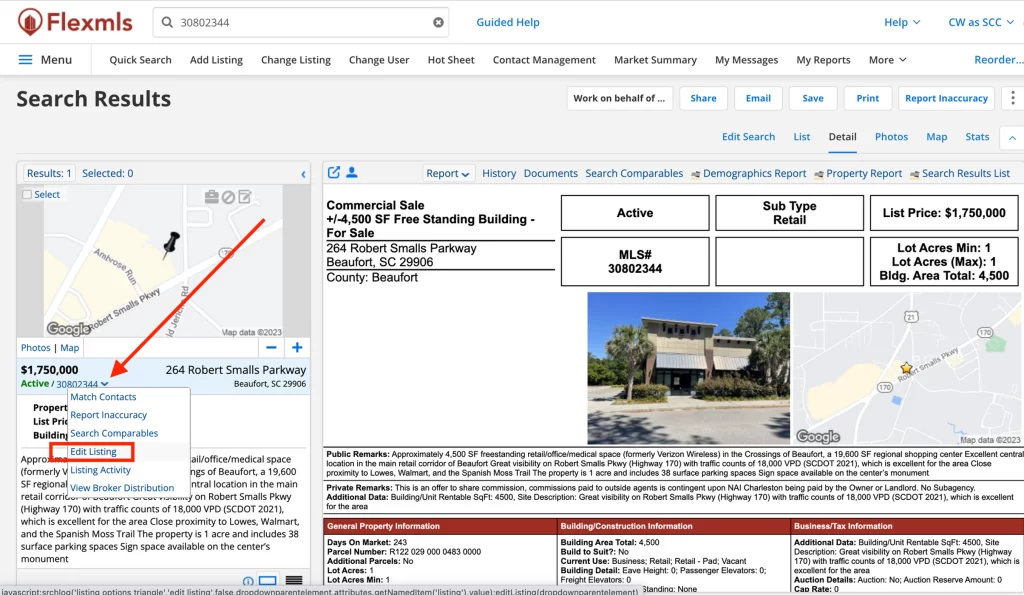
Task: Click the pencil edit icon on listing map
Action: (245, 197)
